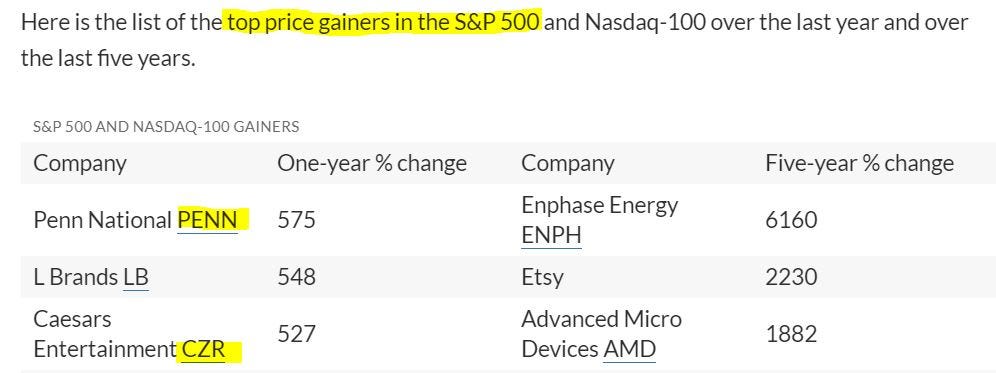The image size is (996, 373).
Task: Click the Etsy company cell
Action: click(542, 278)
